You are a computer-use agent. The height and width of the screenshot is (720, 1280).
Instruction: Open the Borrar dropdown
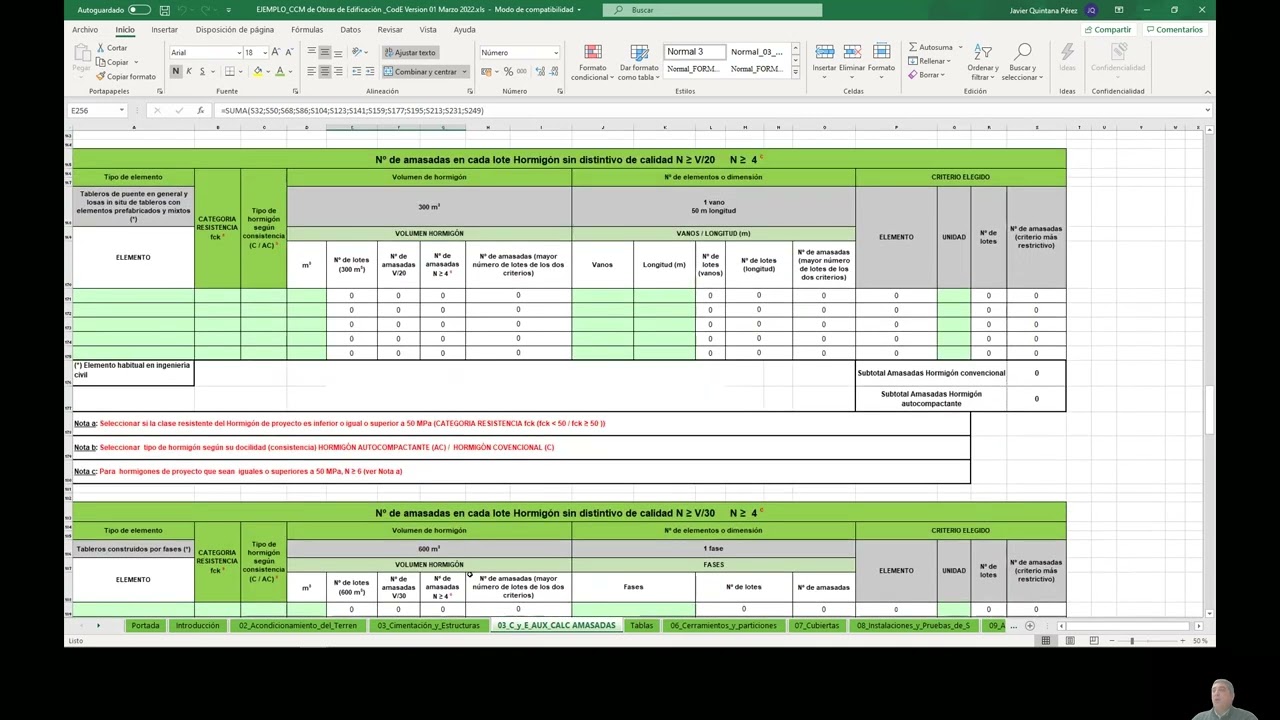click(x=925, y=75)
